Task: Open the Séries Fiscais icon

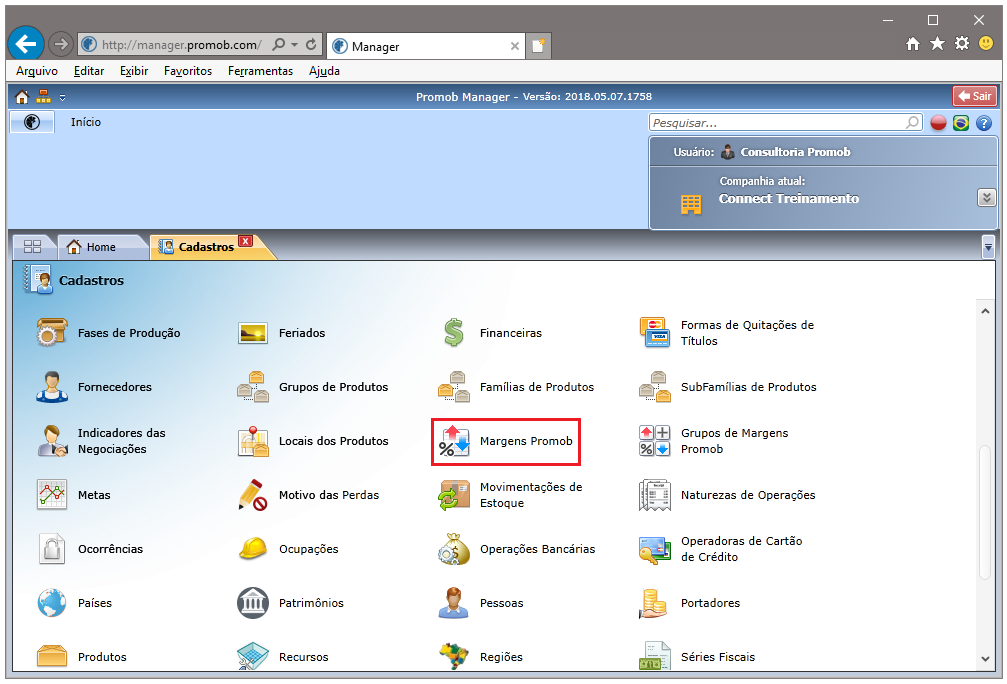Action: [x=655, y=656]
